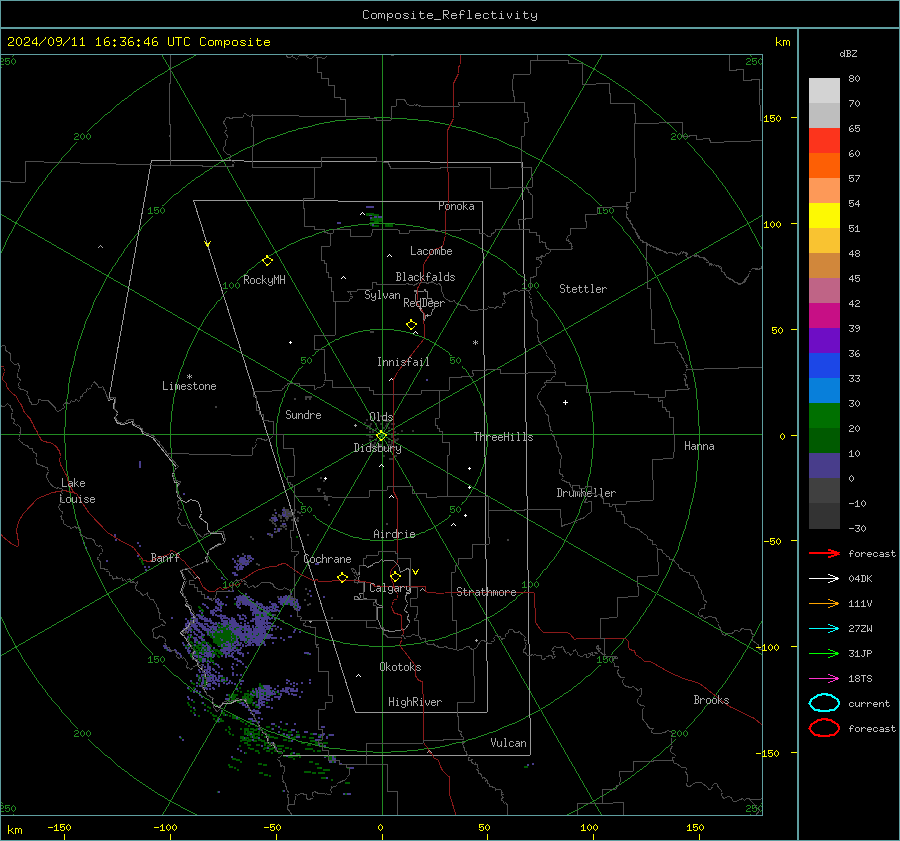Click the yellow diamond marker above Calgary
900x841 pixels.
click(395, 576)
